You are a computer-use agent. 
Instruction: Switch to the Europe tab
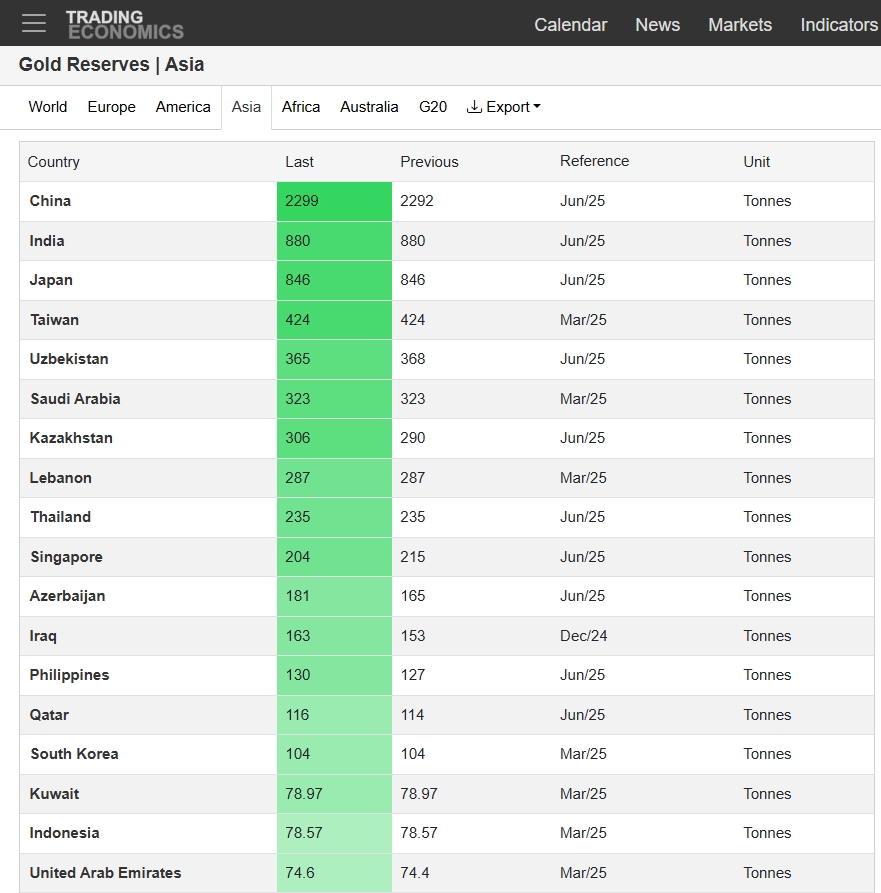112,107
